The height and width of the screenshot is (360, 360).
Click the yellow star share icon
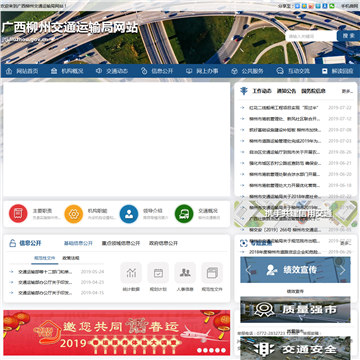pyautogui.click(x=304, y=6)
